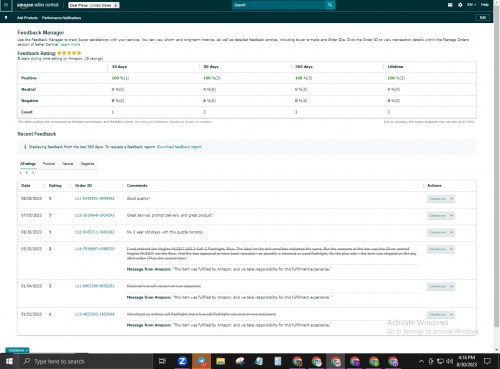Click the Good quality! comment text
Viewport: 500px width, 369px height.
[x=138, y=198]
